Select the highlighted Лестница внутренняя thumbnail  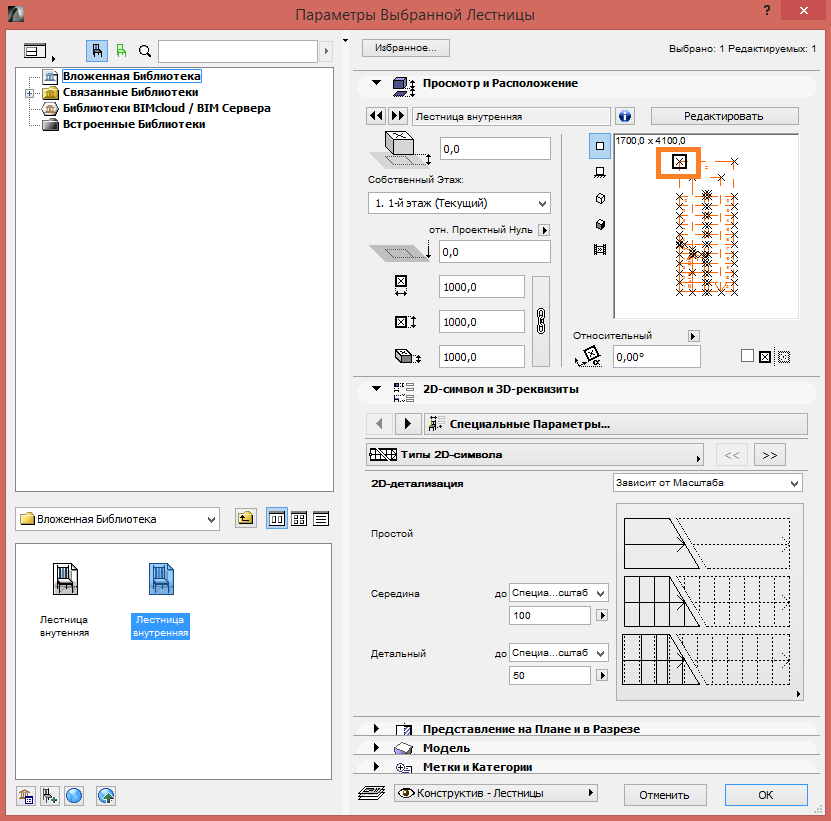[161, 601]
